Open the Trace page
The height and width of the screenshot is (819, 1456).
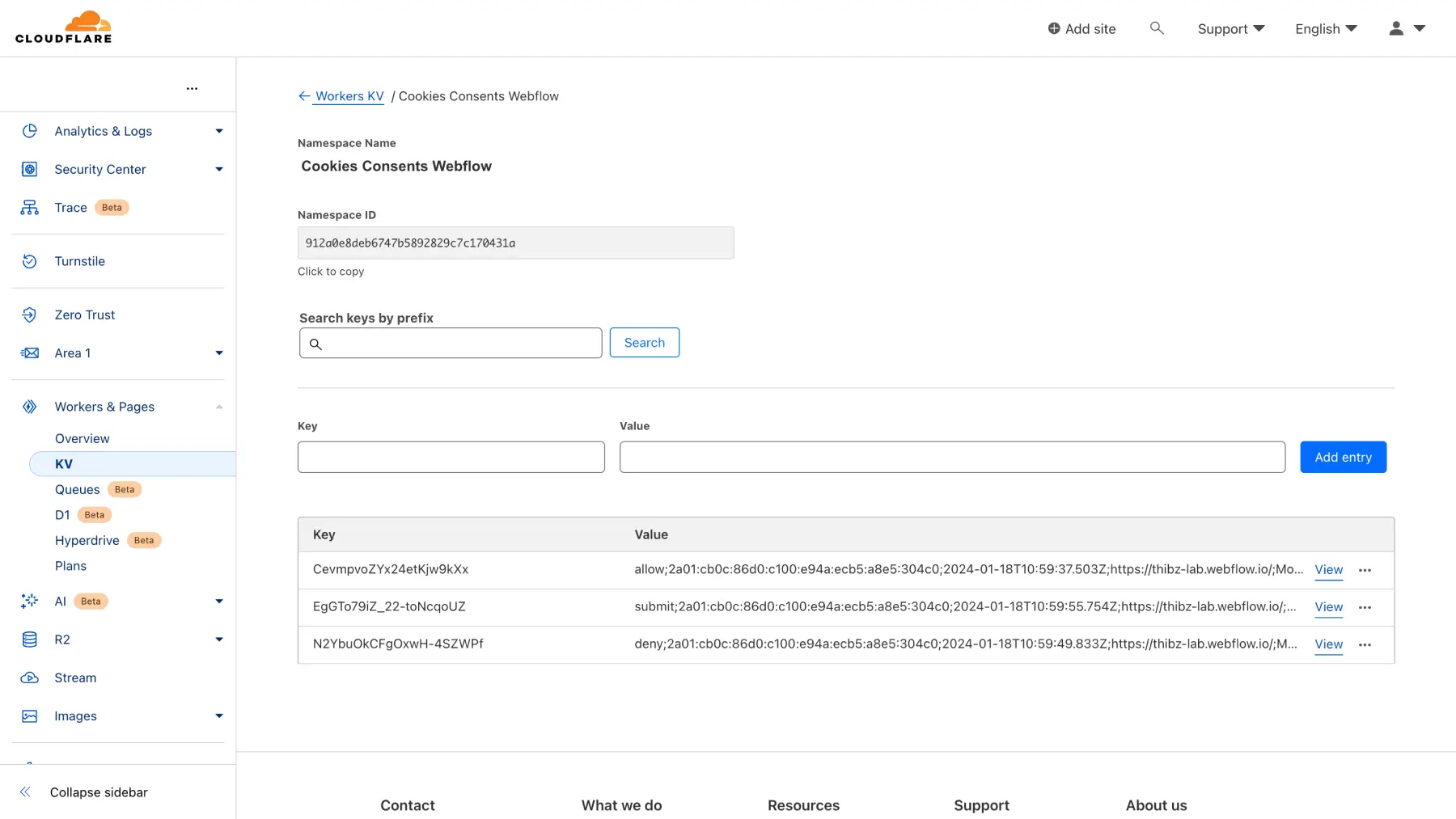pos(70,208)
